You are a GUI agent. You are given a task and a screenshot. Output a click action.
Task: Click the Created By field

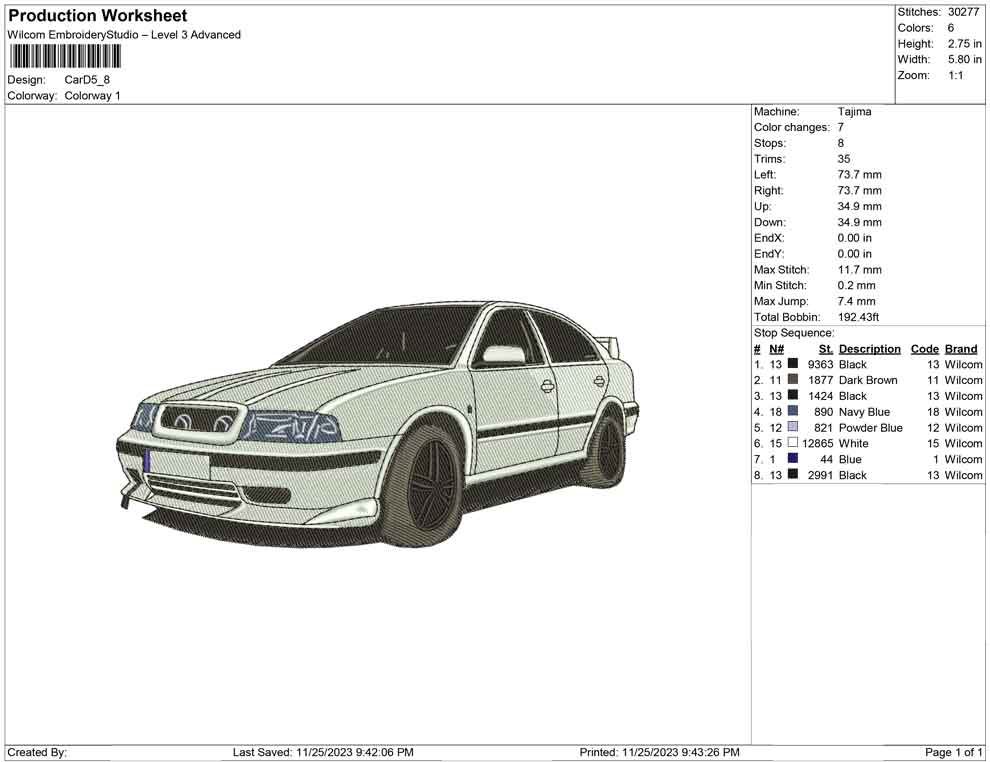[x=36, y=752]
